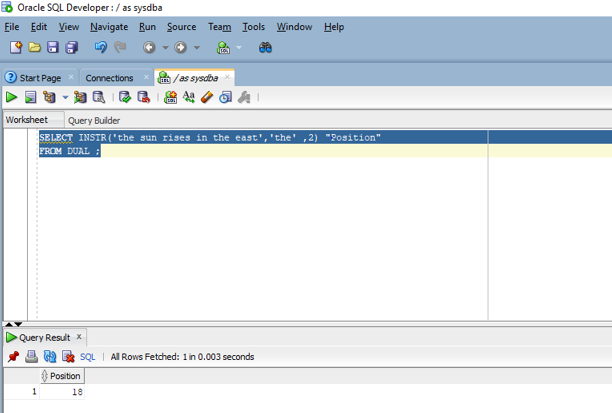This screenshot has width=612, height=413.
Task: Open the Edit menu
Action: 39,27
